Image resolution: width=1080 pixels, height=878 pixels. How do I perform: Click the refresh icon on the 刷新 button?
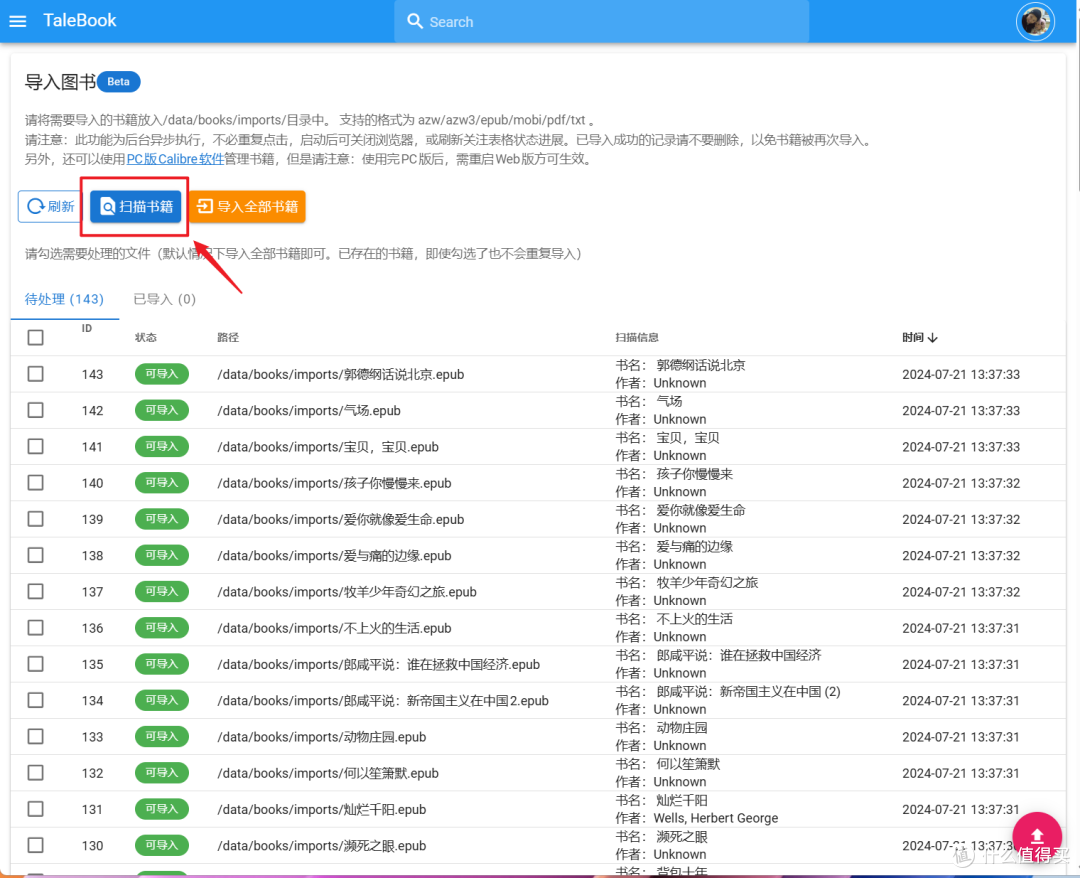34,207
